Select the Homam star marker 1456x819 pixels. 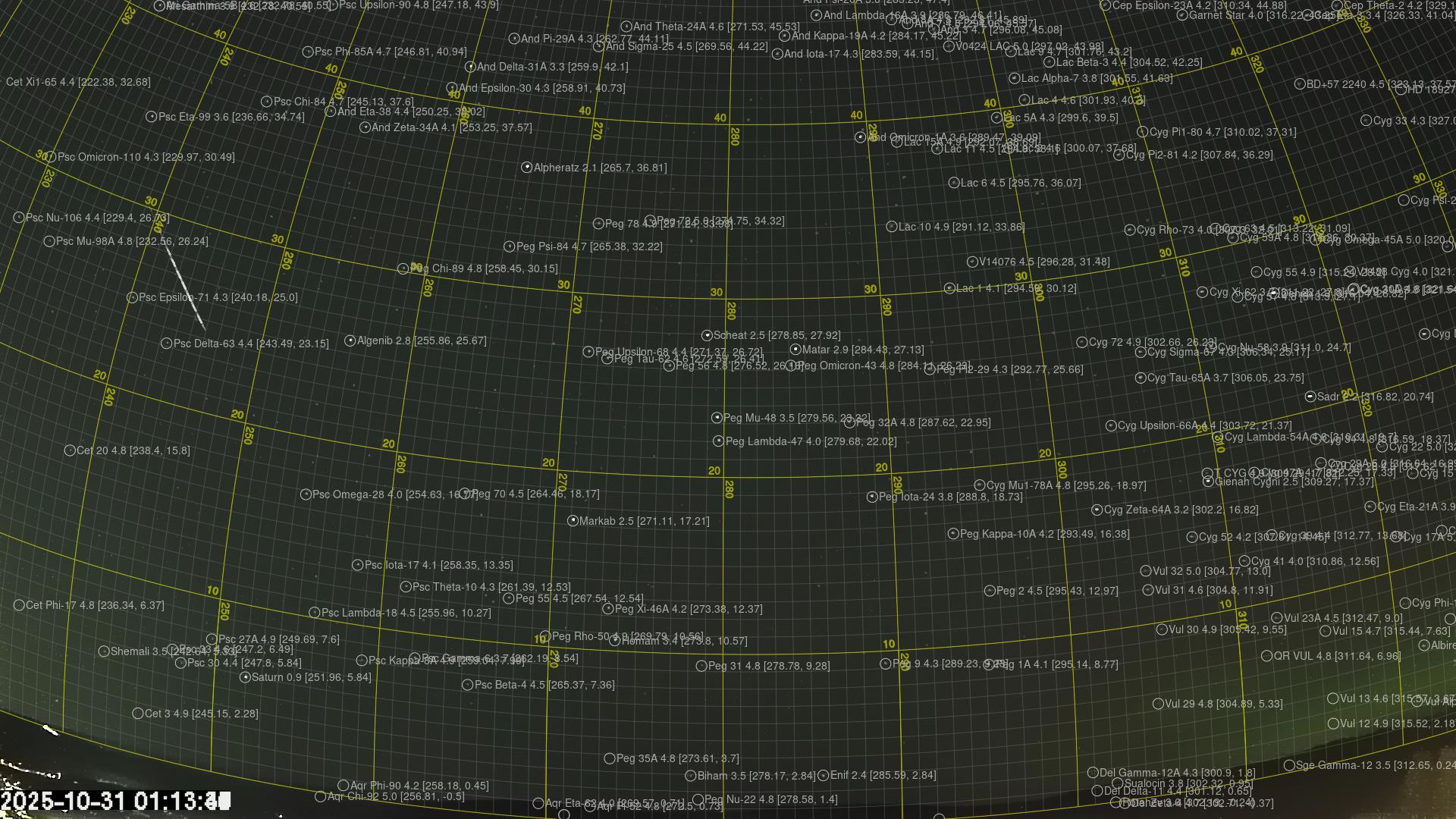[615, 641]
